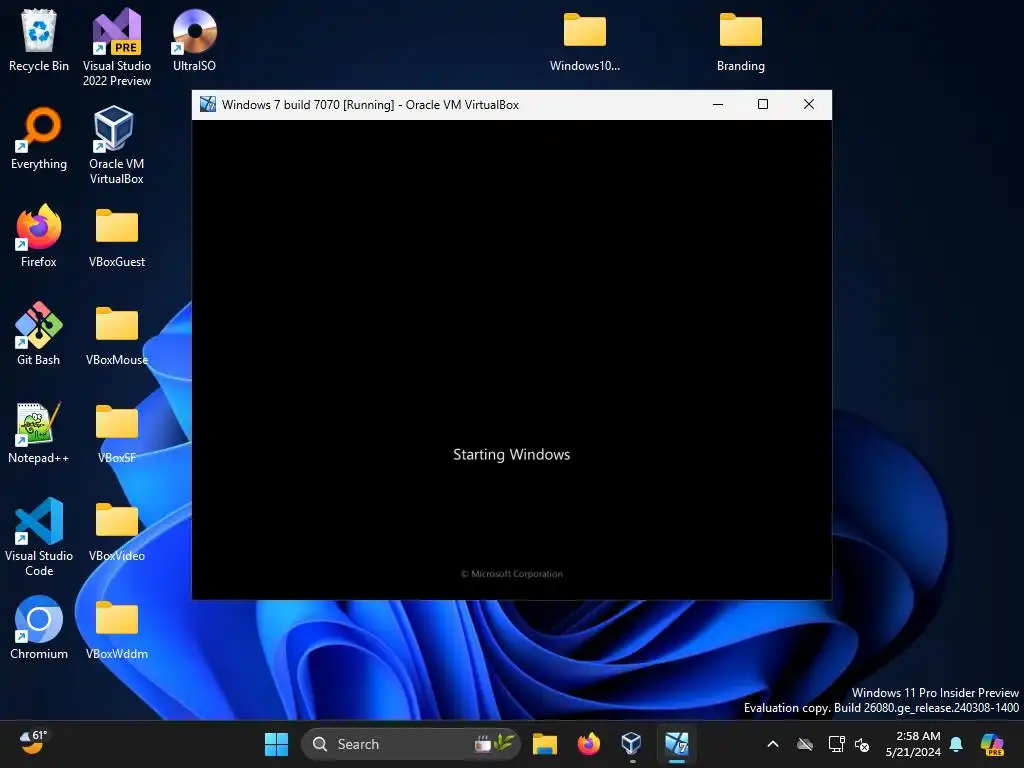The width and height of the screenshot is (1024, 768).
Task: Click the muted volume tray icon
Action: point(862,744)
